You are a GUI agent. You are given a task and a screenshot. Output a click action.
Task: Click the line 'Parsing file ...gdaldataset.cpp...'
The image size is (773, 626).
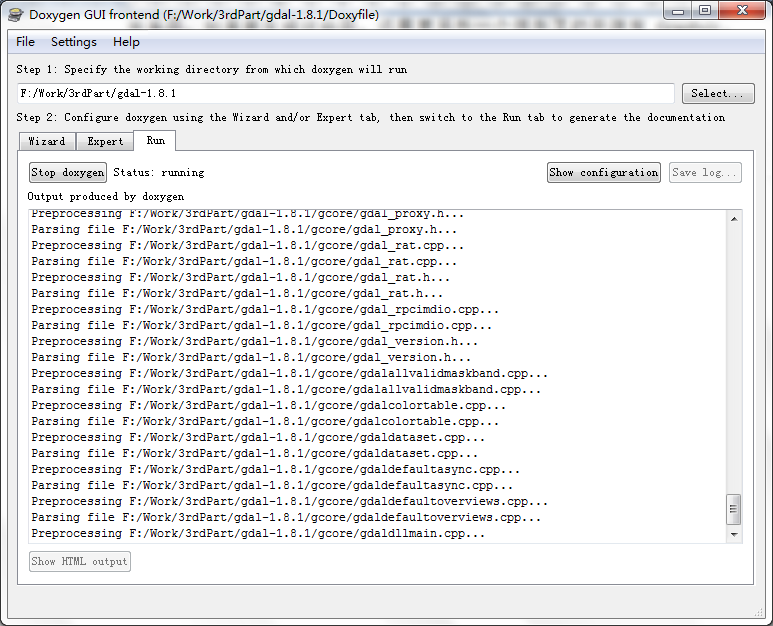point(255,453)
